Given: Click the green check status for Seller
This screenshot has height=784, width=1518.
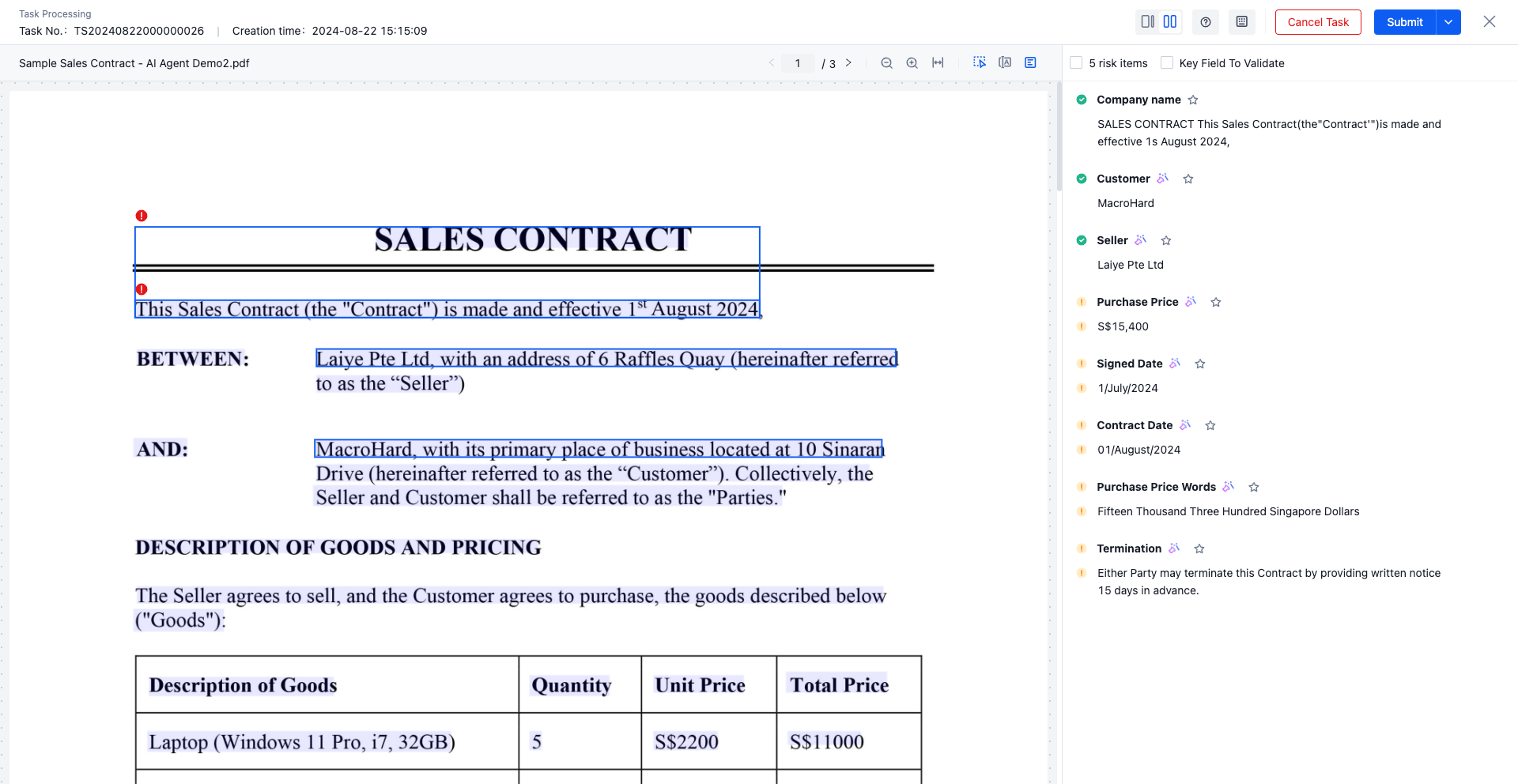Looking at the screenshot, I should click(1082, 240).
